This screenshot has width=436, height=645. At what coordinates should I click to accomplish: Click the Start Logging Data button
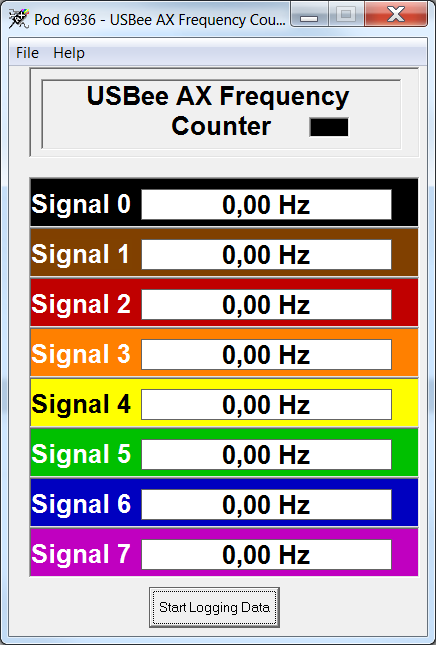click(214, 607)
